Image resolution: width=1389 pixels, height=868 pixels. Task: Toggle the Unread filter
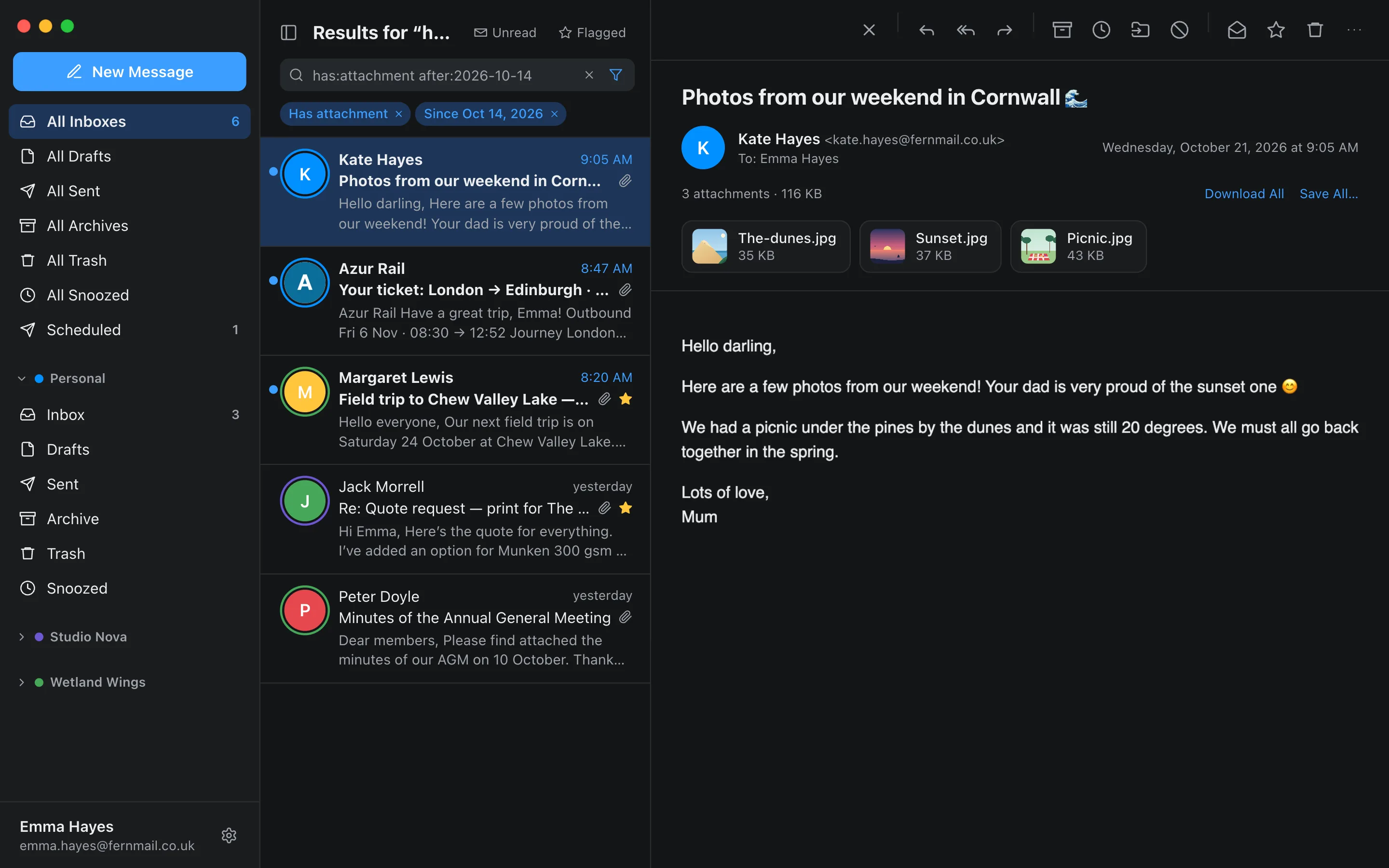(x=505, y=33)
